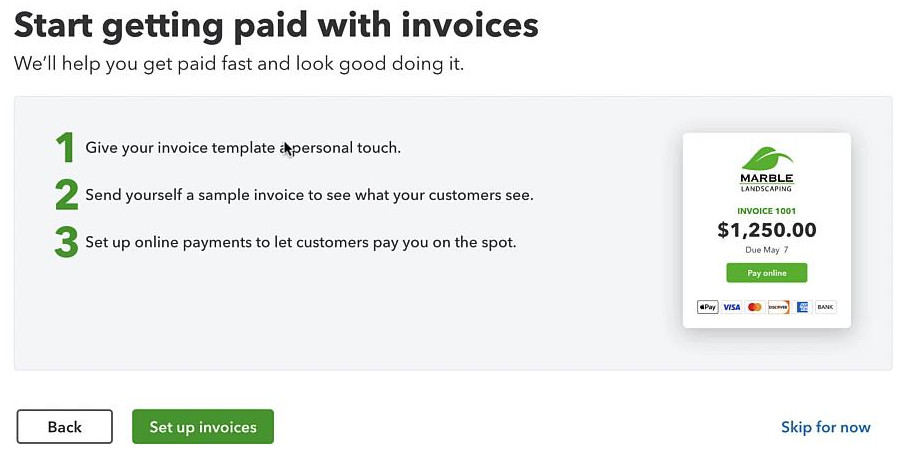Viewport: 900px width, 464px height.
Task: Click the sample invoice preview card
Action: point(766,230)
